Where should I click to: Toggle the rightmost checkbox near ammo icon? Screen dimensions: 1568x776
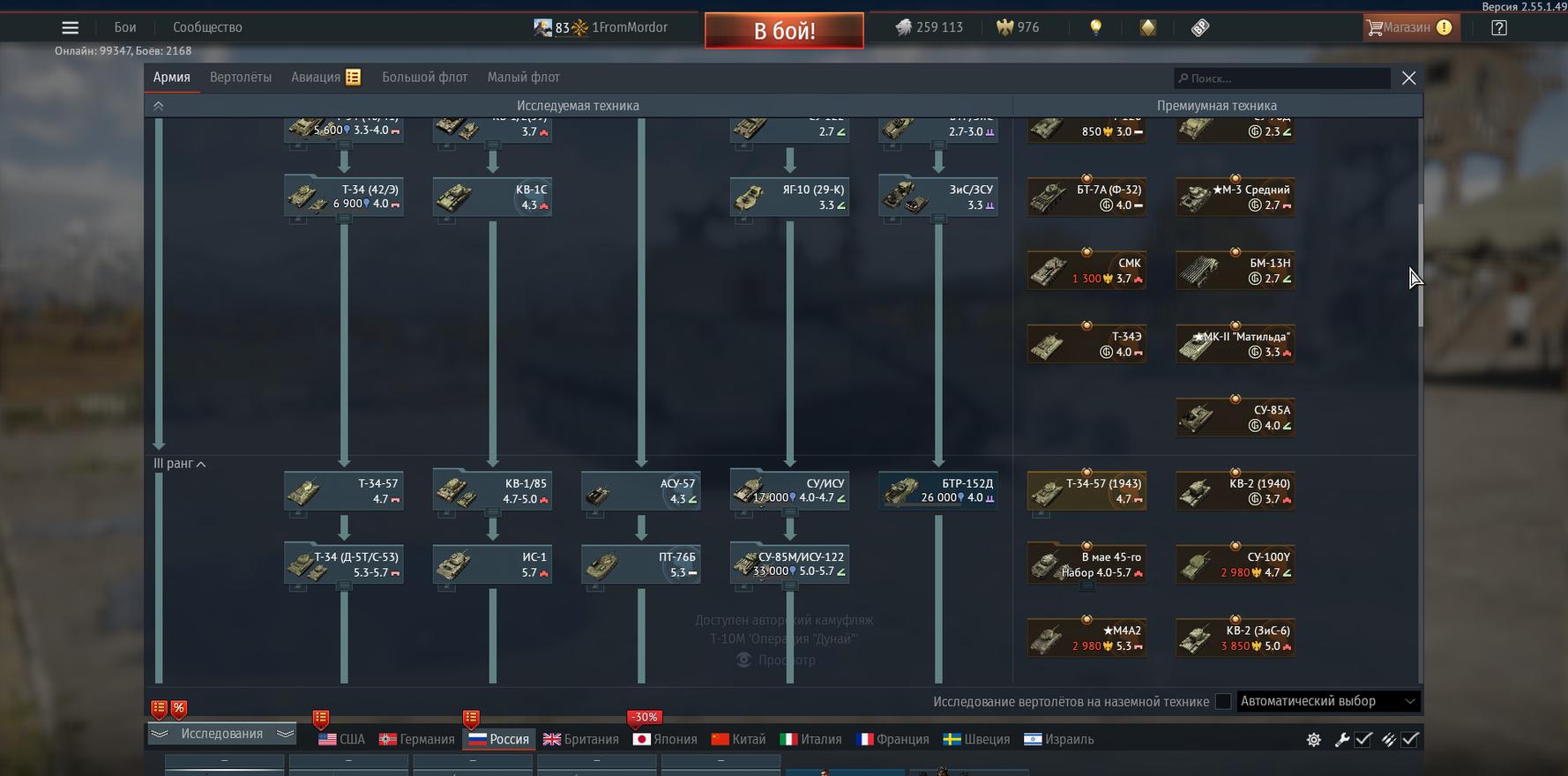click(x=1410, y=740)
